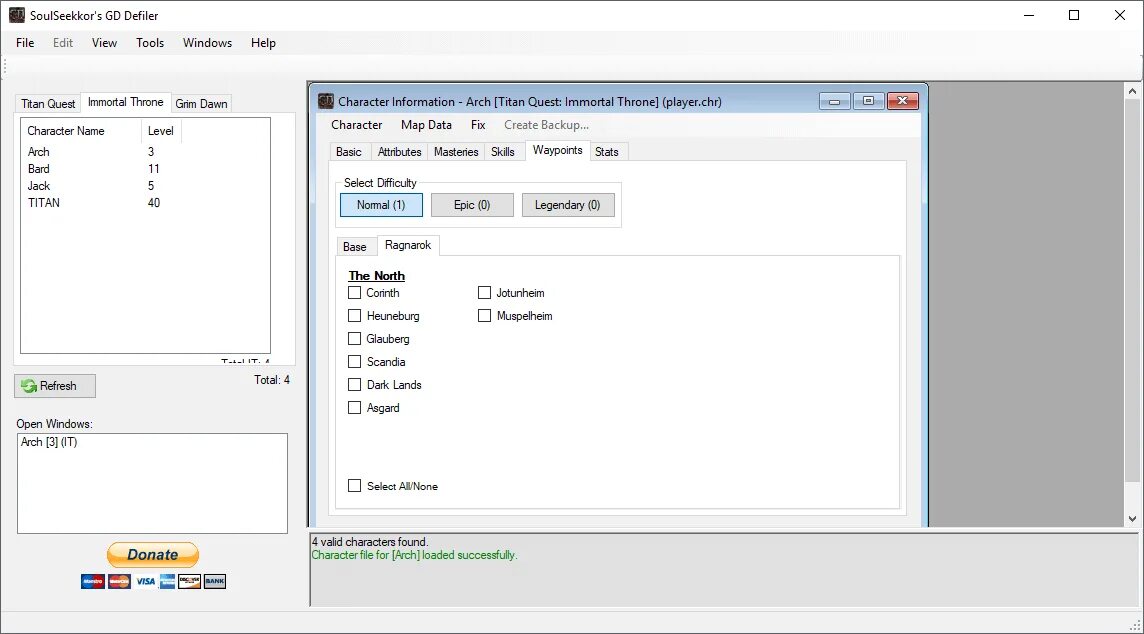Switch to the Stats tab

click(x=607, y=152)
